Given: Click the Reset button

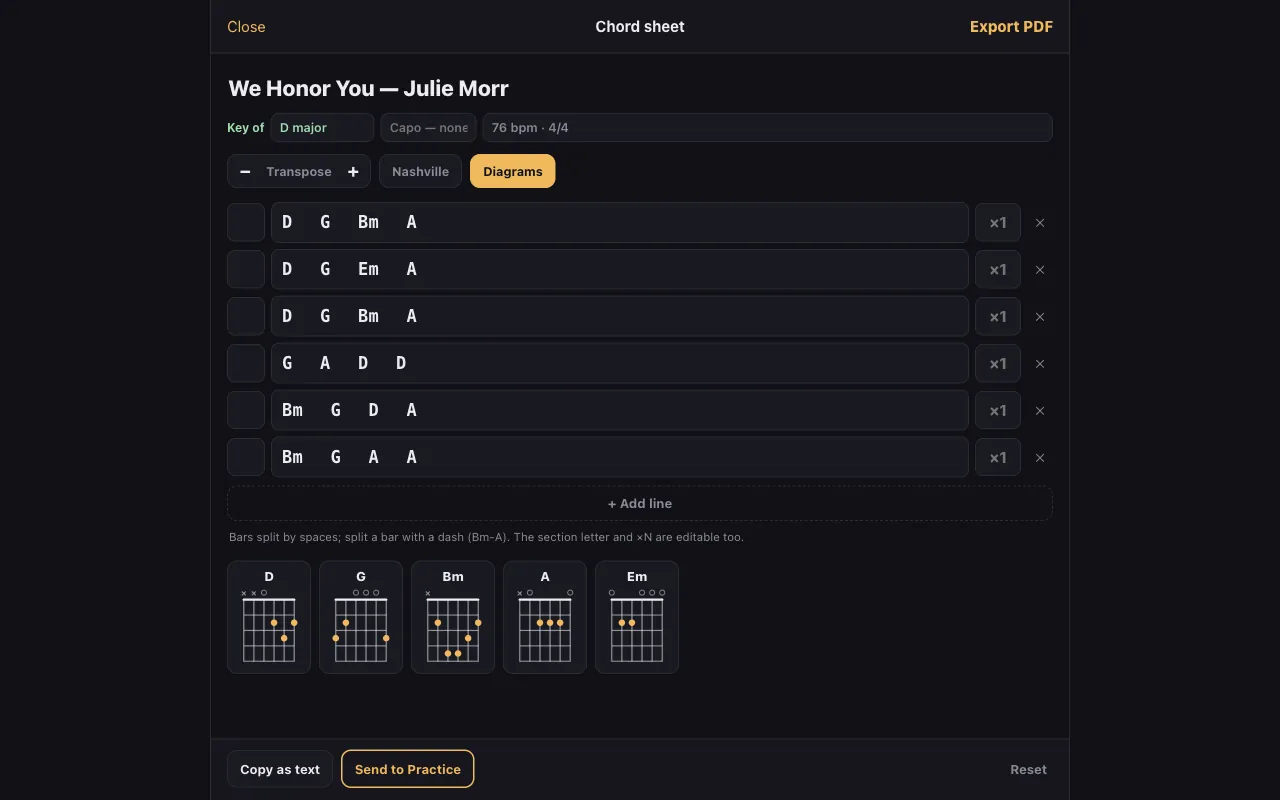Looking at the screenshot, I should (1028, 769).
